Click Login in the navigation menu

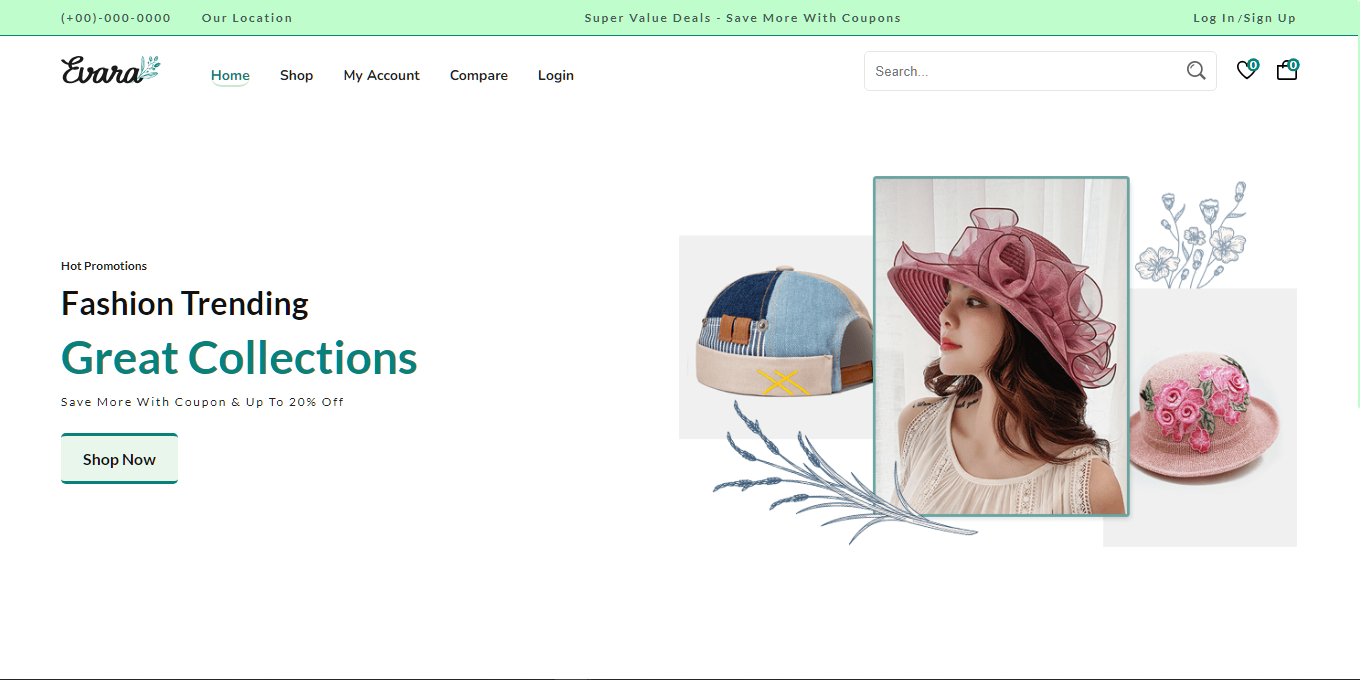556,75
